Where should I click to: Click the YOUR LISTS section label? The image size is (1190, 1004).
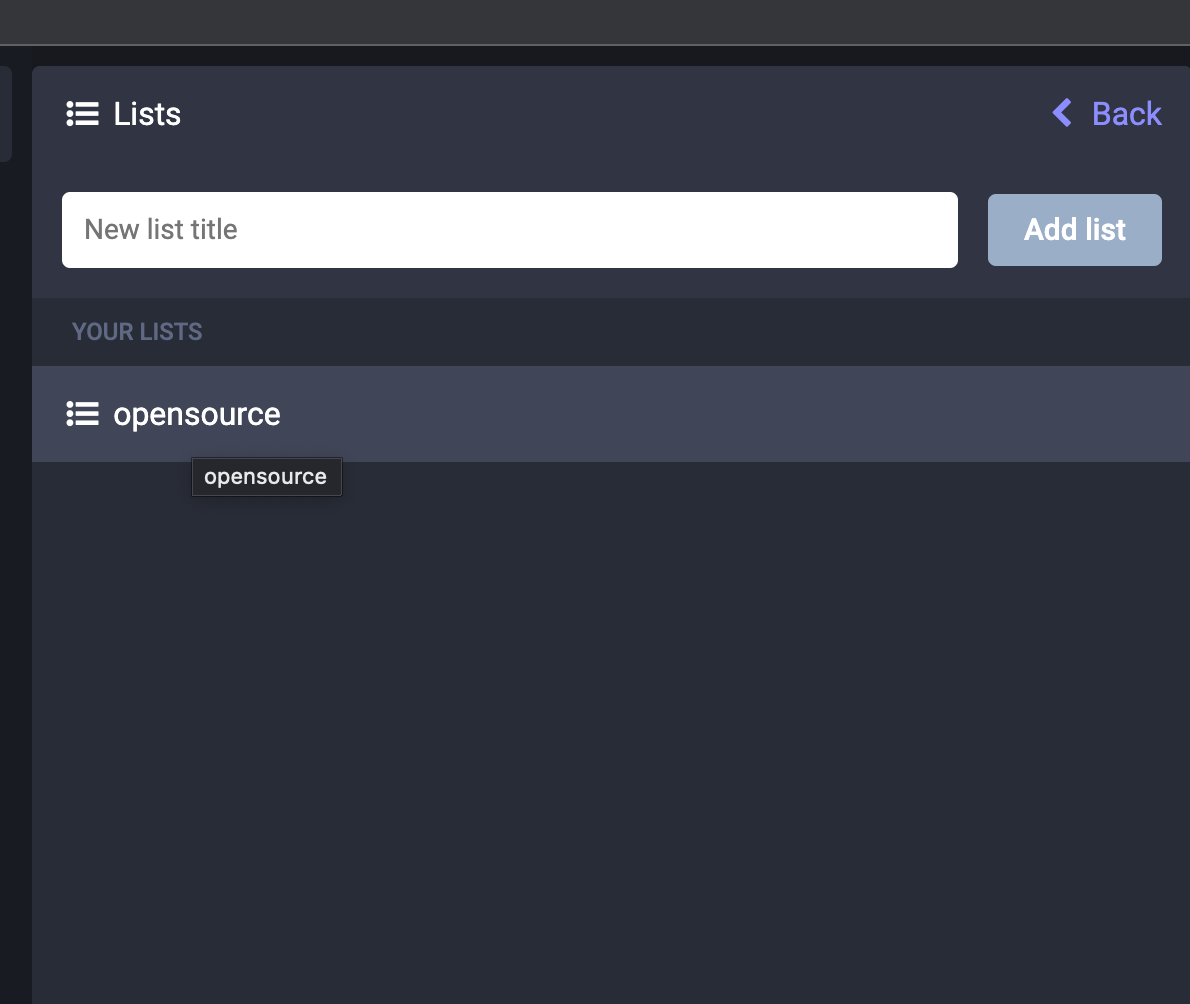click(137, 332)
